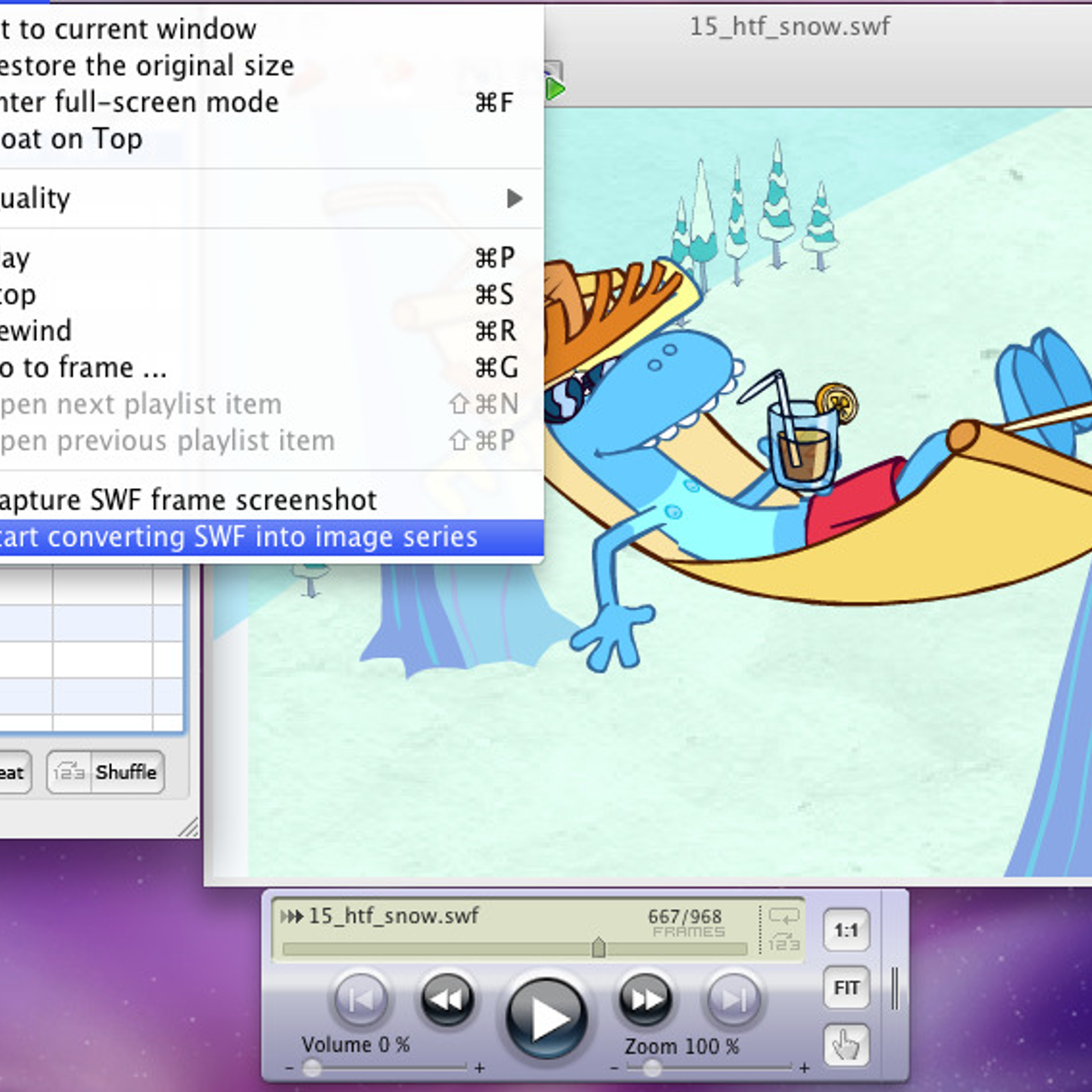Click the rewind double-arrow button
The width and height of the screenshot is (1092, 1092).
[x=447, y=1000]
